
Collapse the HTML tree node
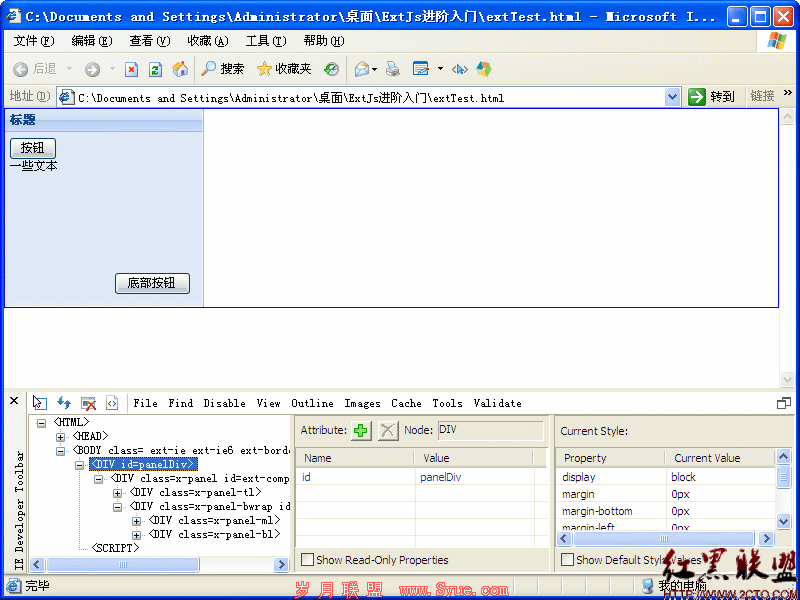click(x=42, y=423)
